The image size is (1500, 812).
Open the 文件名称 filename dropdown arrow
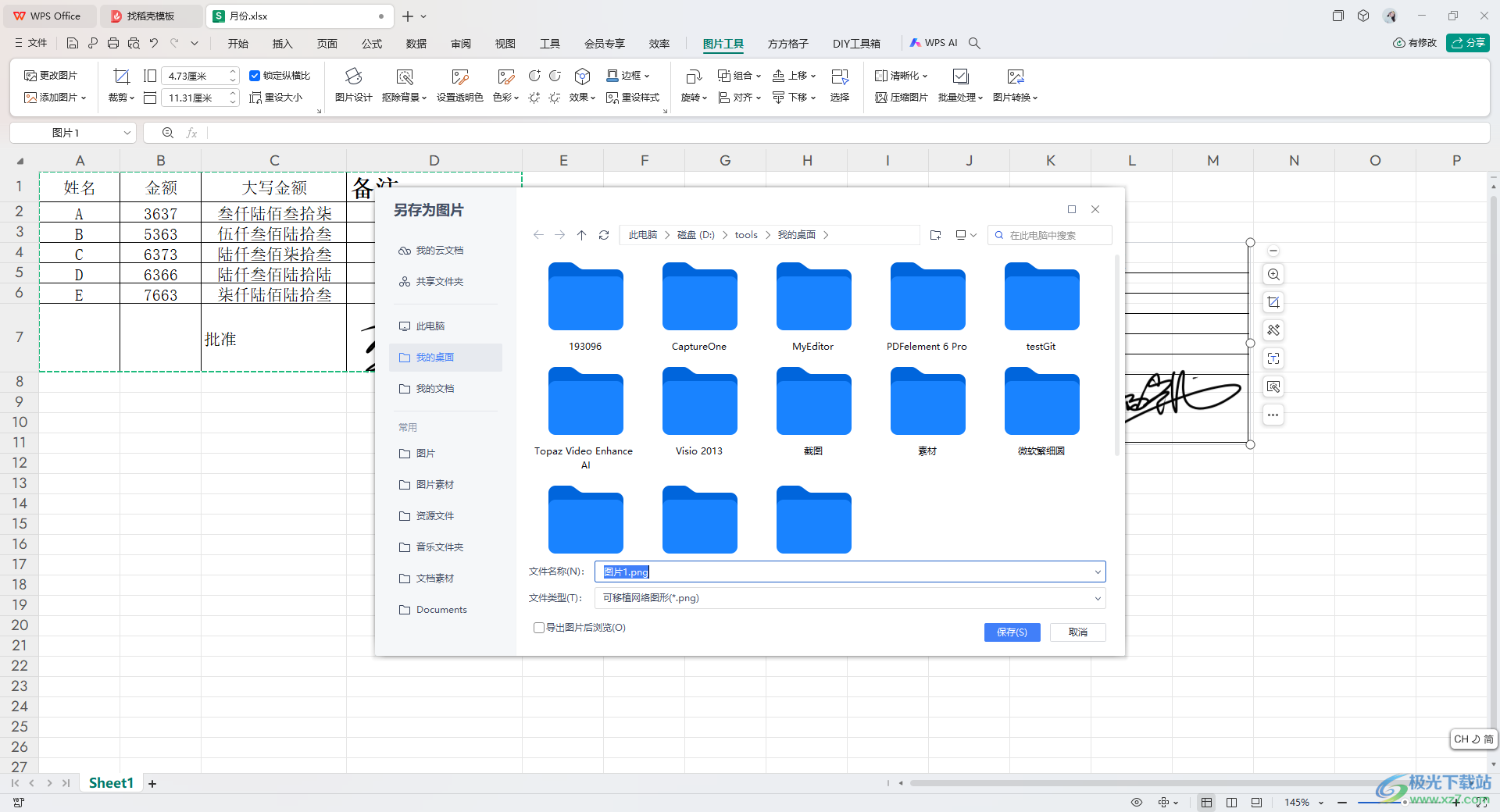pos(1098,572)
